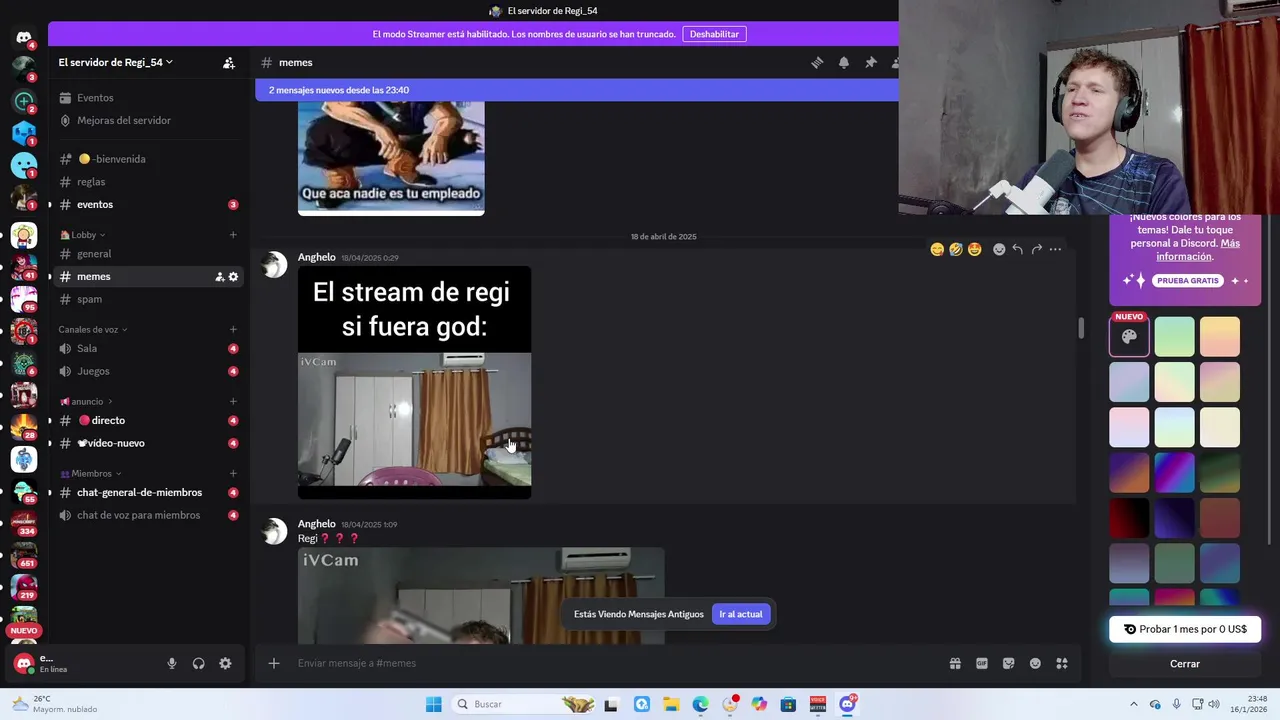This screenshot has width=1280, height=720.
Task: Open sticker picker icon
Action: [x=1008, y=663]
